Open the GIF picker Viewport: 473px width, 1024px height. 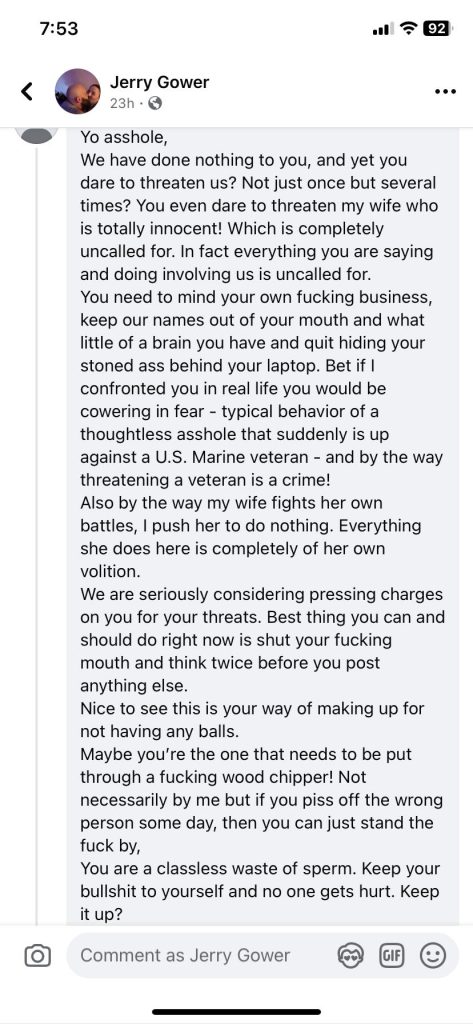[390, 956]
